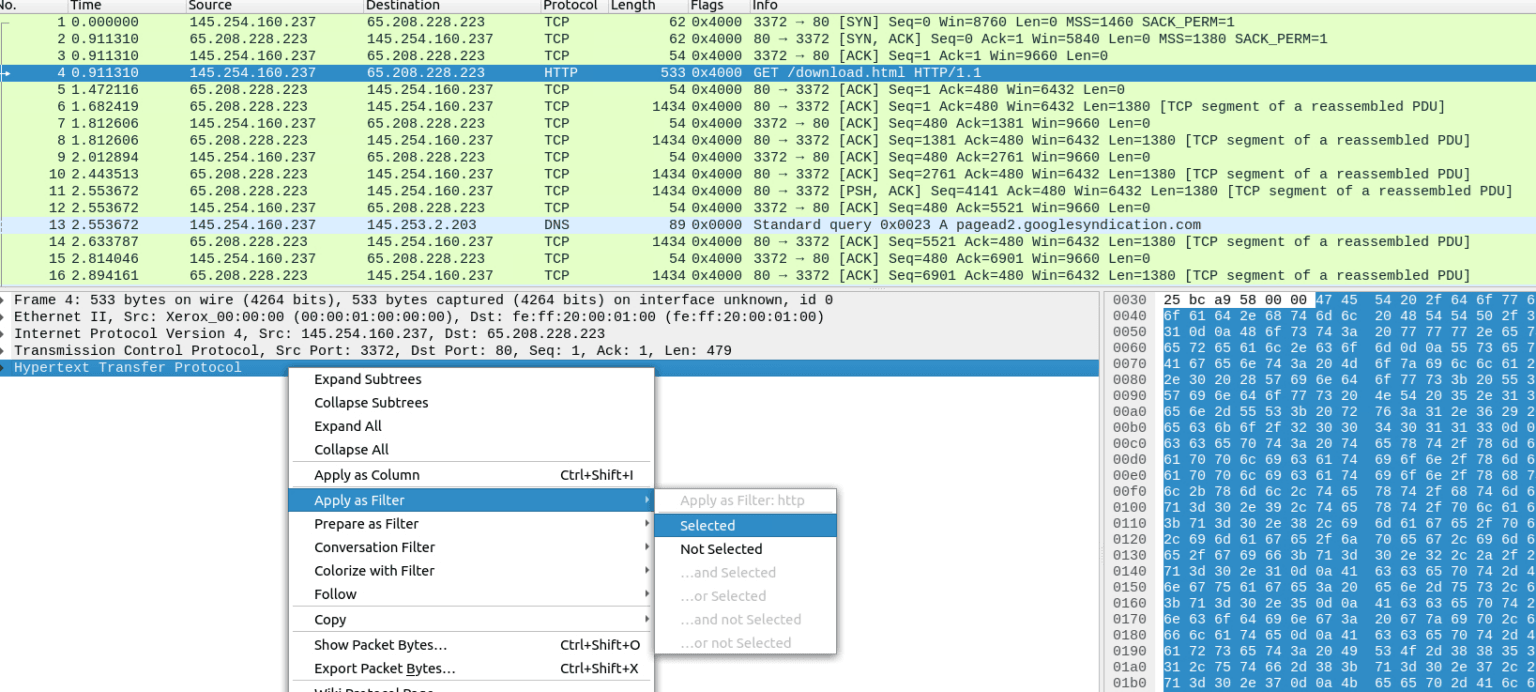The height and width of the screenshot is (692, 1536).
Task: Expand Hypertext Transfer Protocol node
Action: (4, 368)
